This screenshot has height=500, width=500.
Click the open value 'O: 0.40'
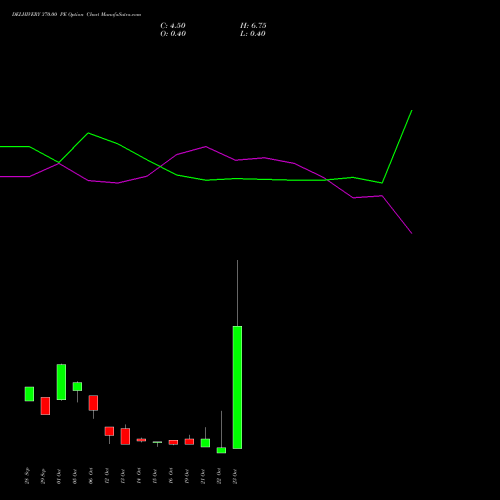173,34
